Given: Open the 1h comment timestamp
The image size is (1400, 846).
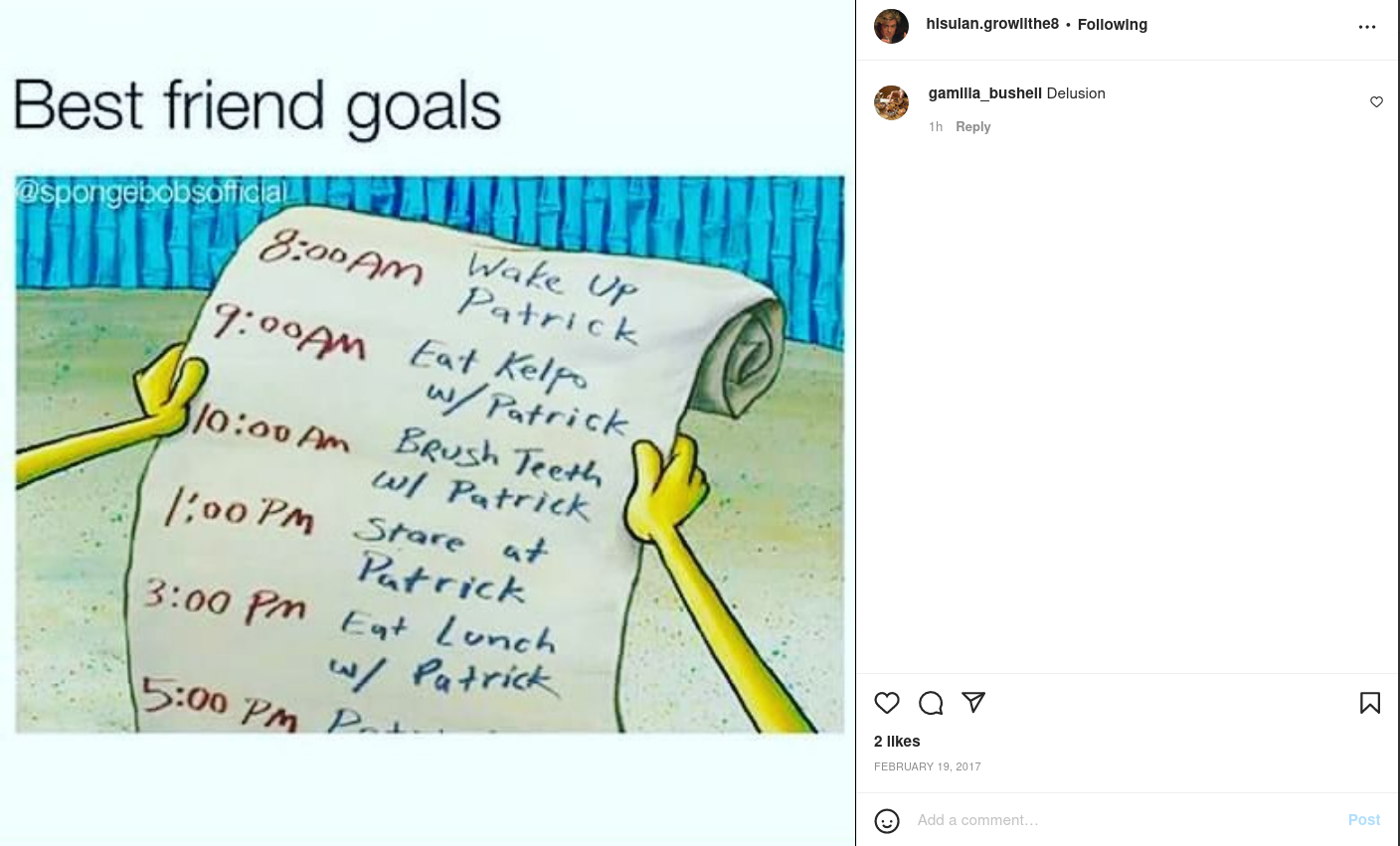Looking at the screenshot, I should pos(936,127).
